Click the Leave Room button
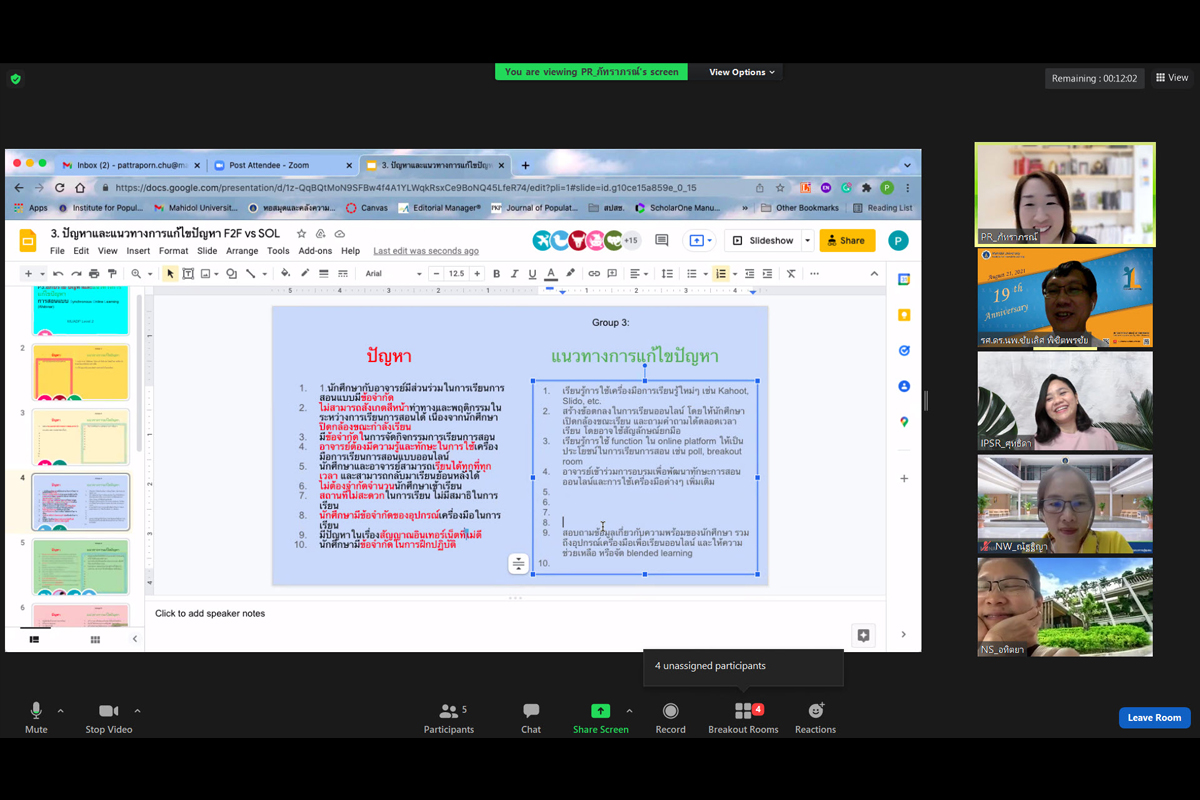This screenshot has height=800, width=1200. pos(1154,717)
